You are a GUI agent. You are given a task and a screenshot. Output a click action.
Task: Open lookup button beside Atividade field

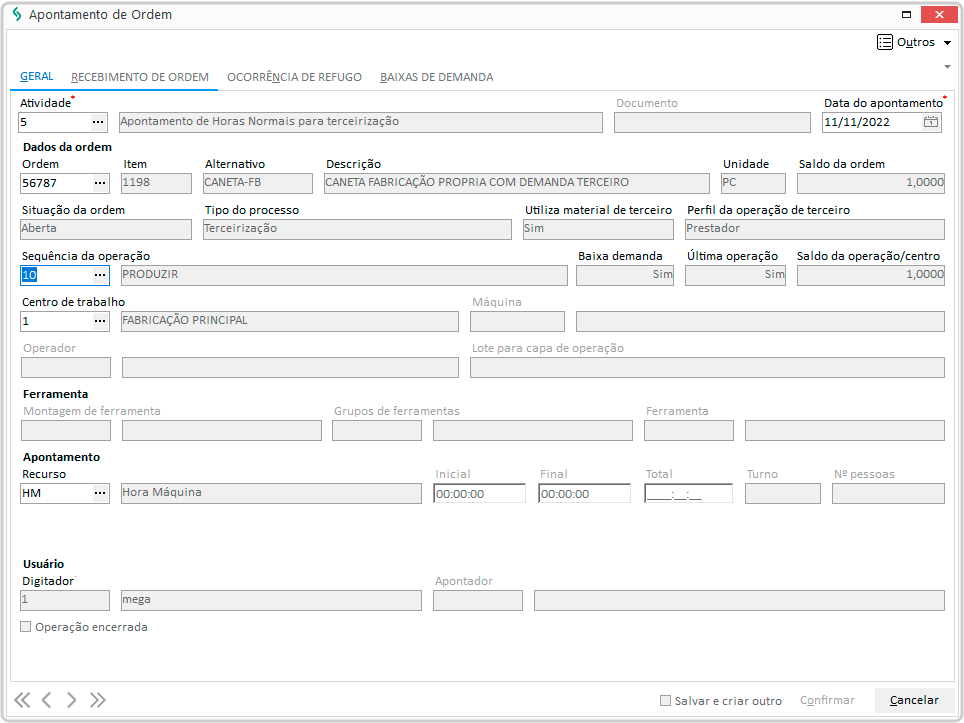point(98,122)
